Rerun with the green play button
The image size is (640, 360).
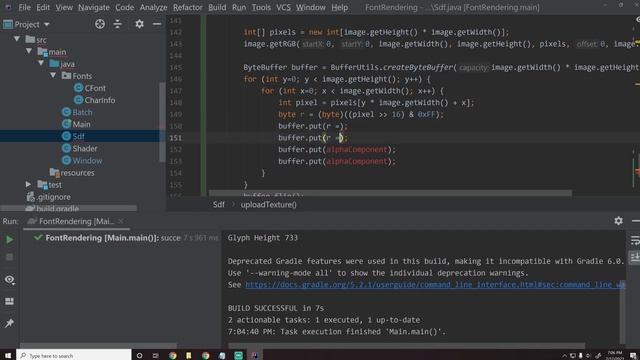point(9,240)
